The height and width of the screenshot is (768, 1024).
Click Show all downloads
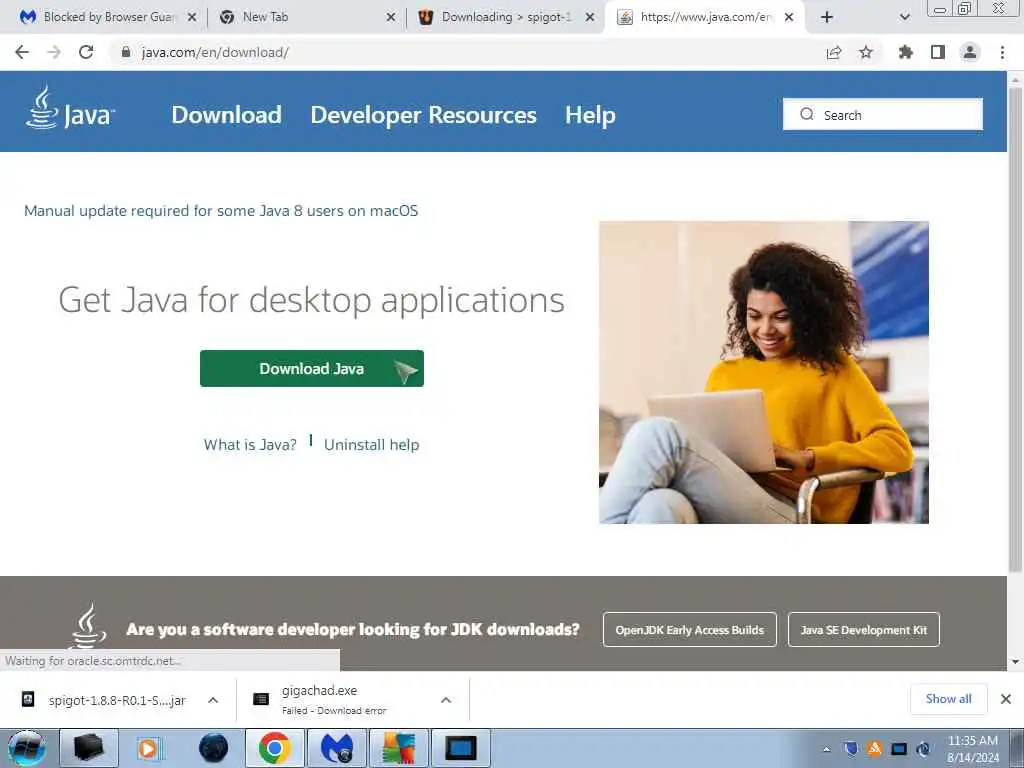(948, 699)
